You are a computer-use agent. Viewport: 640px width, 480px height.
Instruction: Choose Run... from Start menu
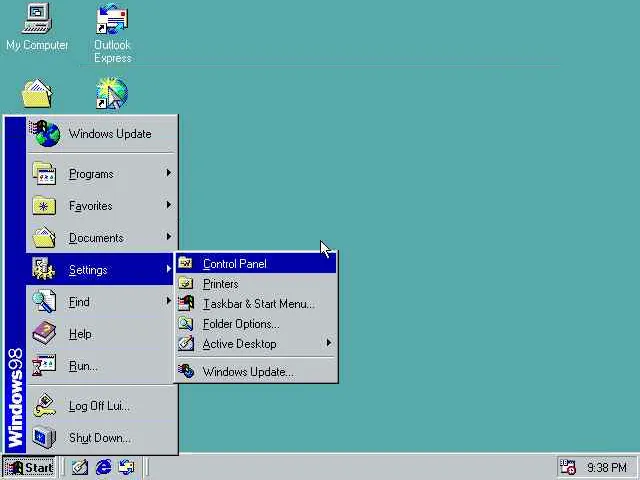[x=102, y=365]
